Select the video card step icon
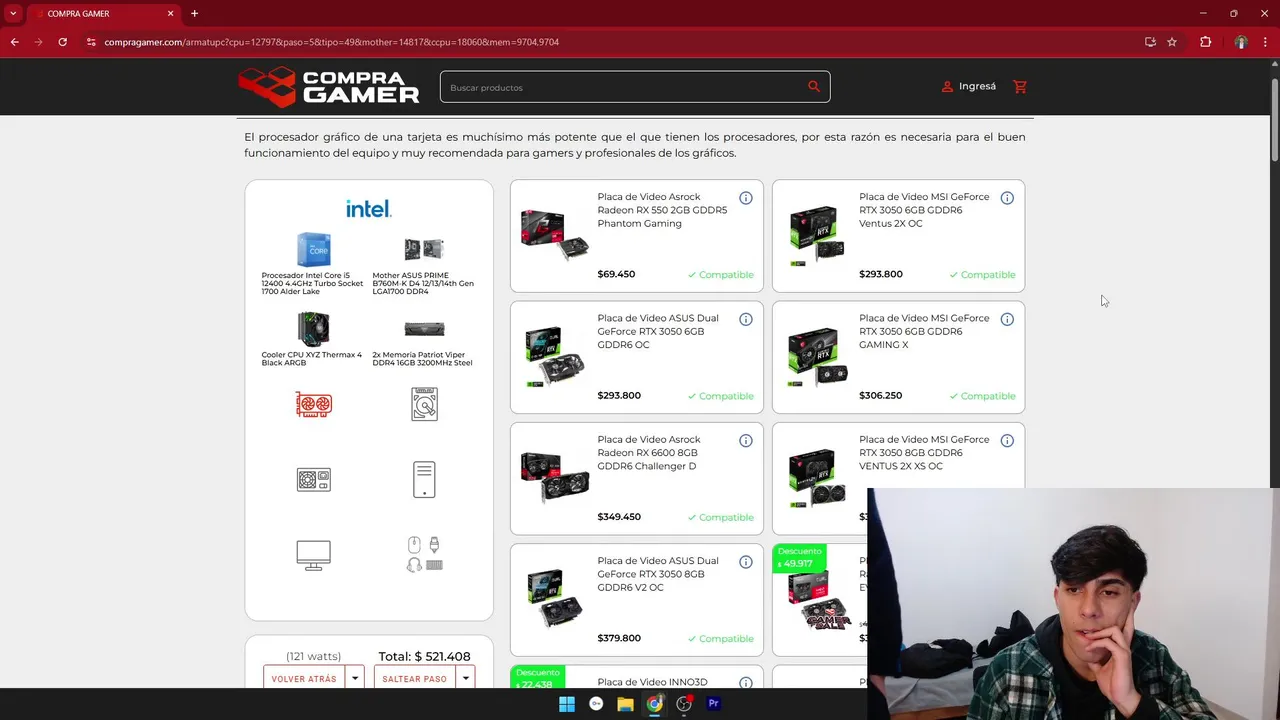This screenshot has width=1280, height=720. pyautogui.click(x=314, y=404)
